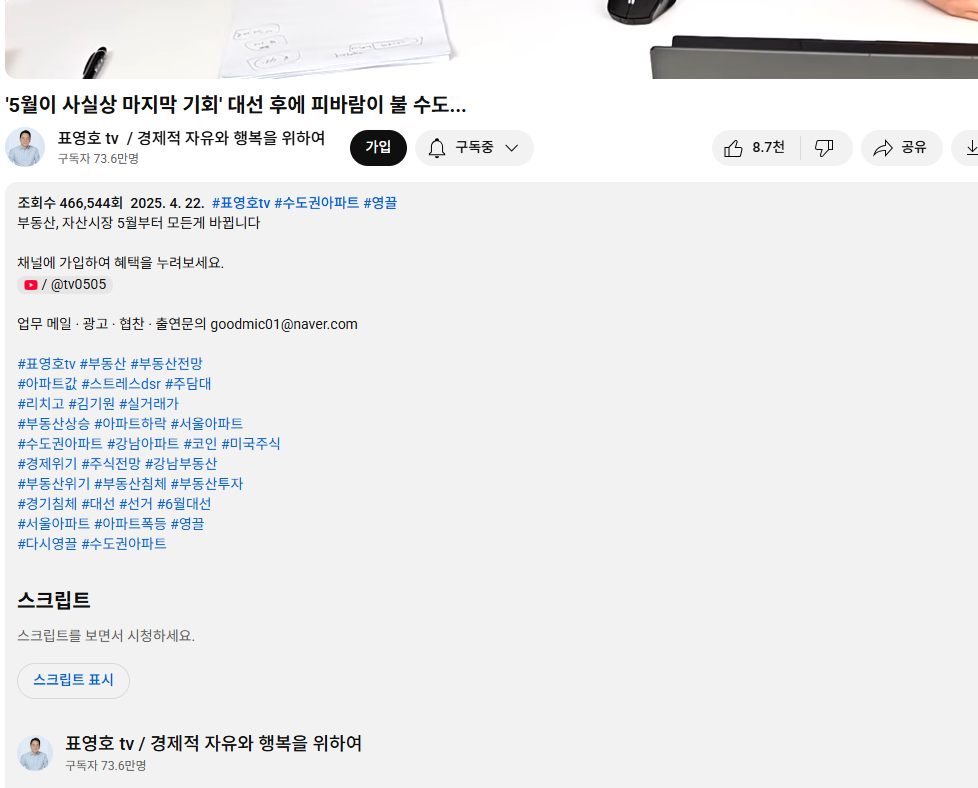Click top #표영호tv hashtag beside date

coord(241,203)
